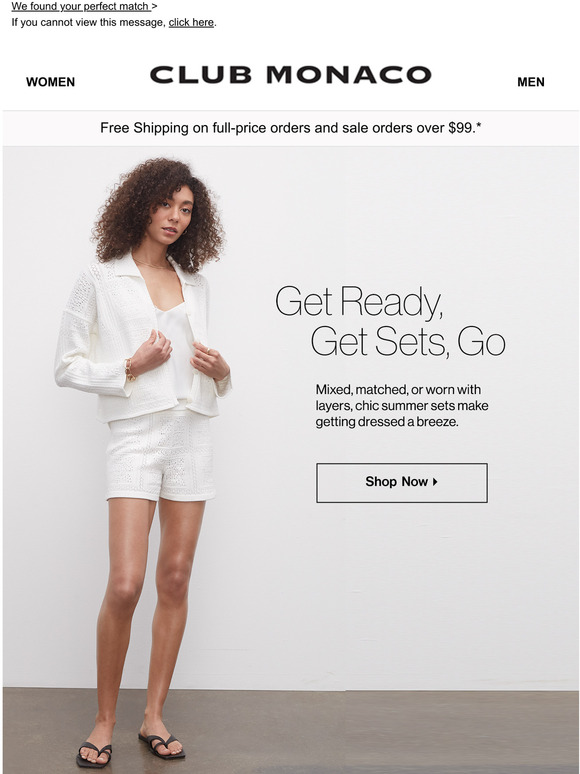580x774 pixels.
Task: Click the chevron after "perfect match"
Action: (x=155, y=6)
